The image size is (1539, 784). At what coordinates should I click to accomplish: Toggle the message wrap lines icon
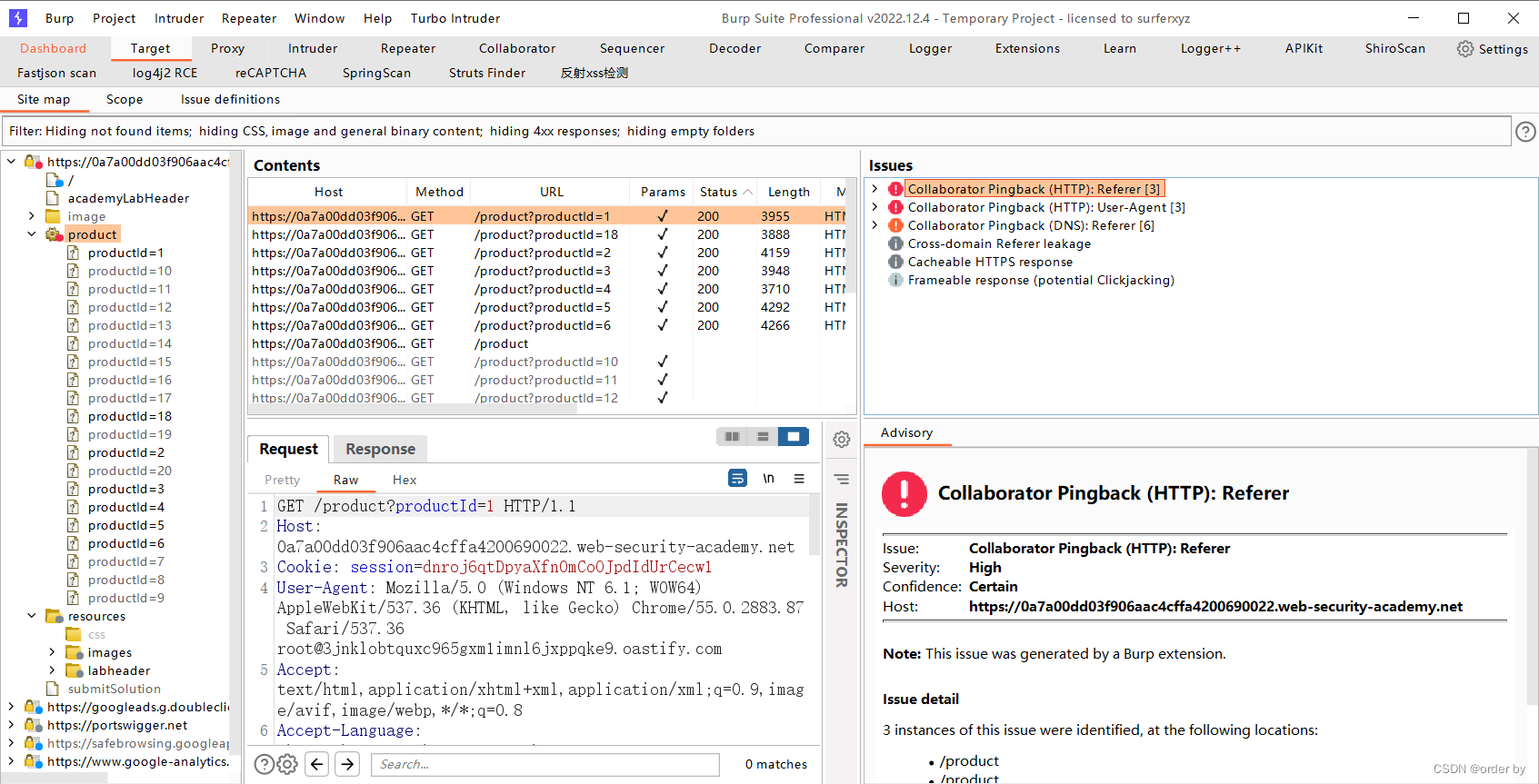click(737, 478)
